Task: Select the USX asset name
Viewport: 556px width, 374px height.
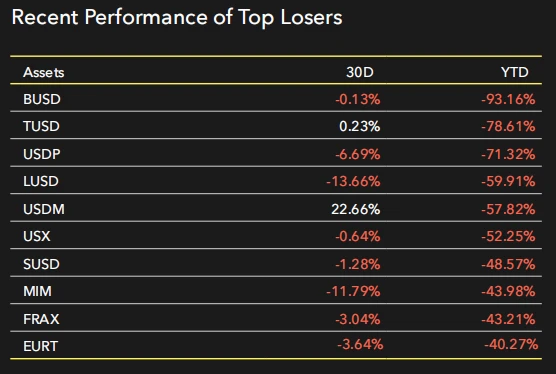Action: coord(37,236)
